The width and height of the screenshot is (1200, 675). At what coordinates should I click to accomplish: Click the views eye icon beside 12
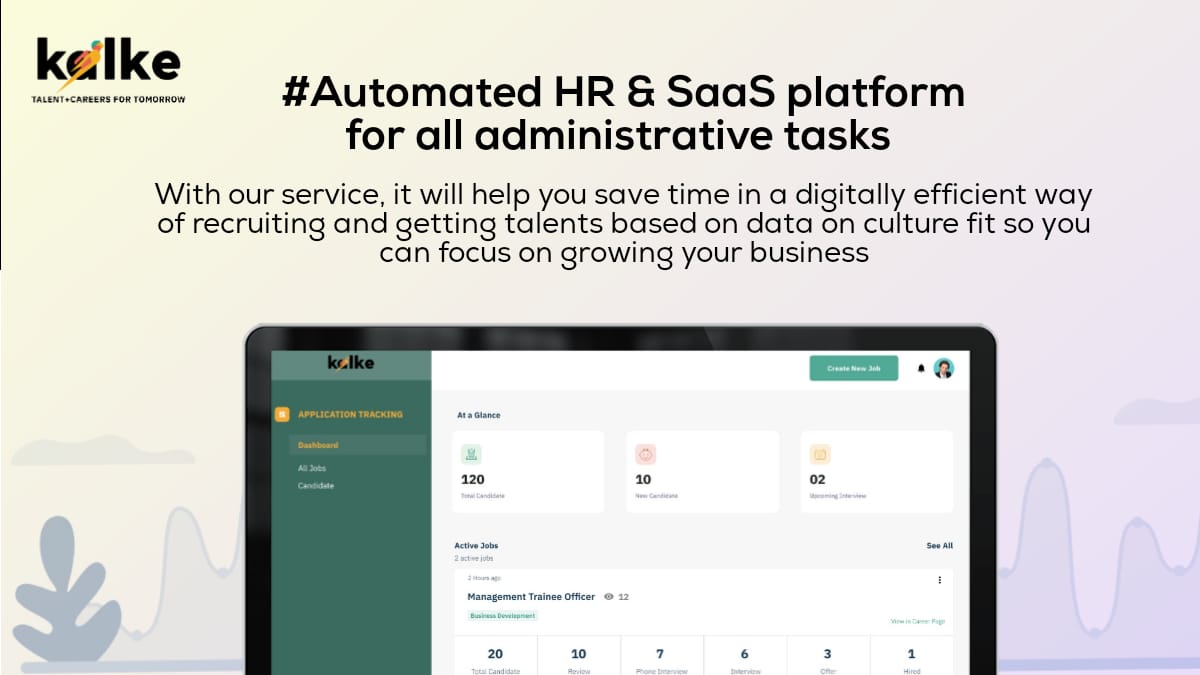click(x=609, y=597)
